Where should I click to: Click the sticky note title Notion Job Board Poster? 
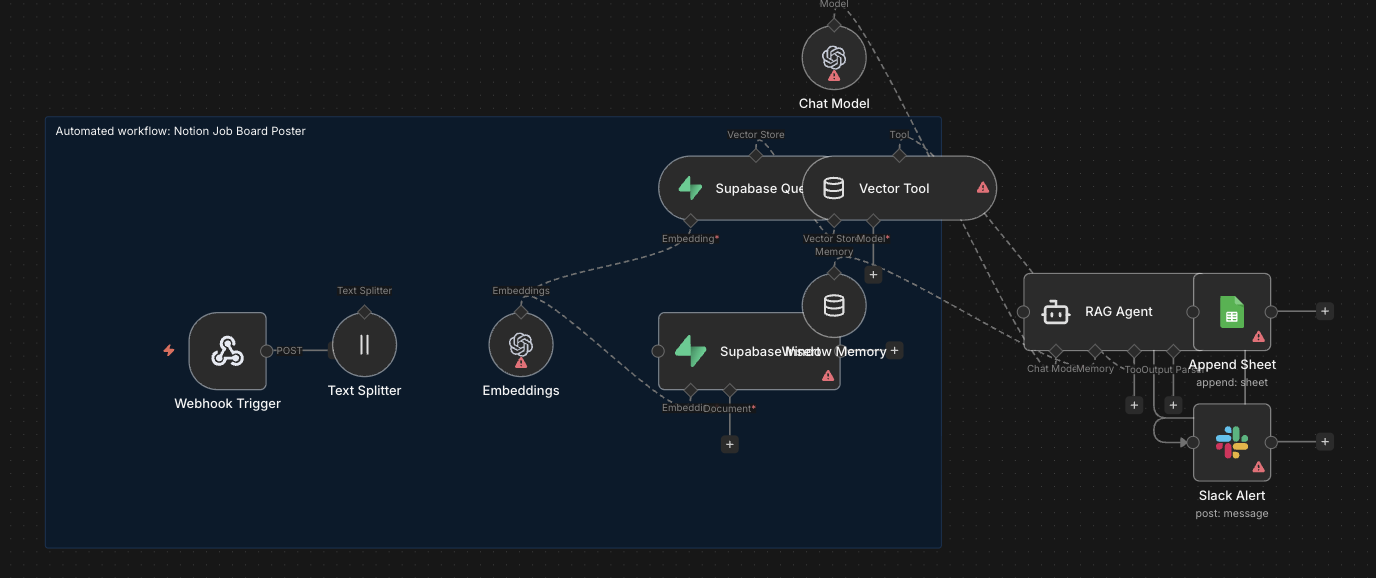181,131
